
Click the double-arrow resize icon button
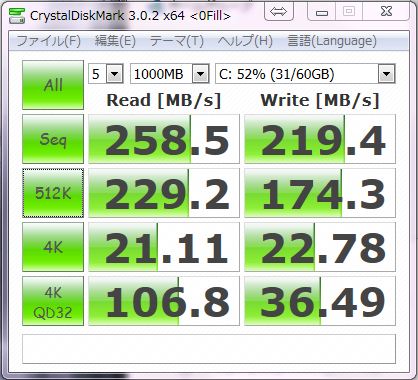(278, 12)
